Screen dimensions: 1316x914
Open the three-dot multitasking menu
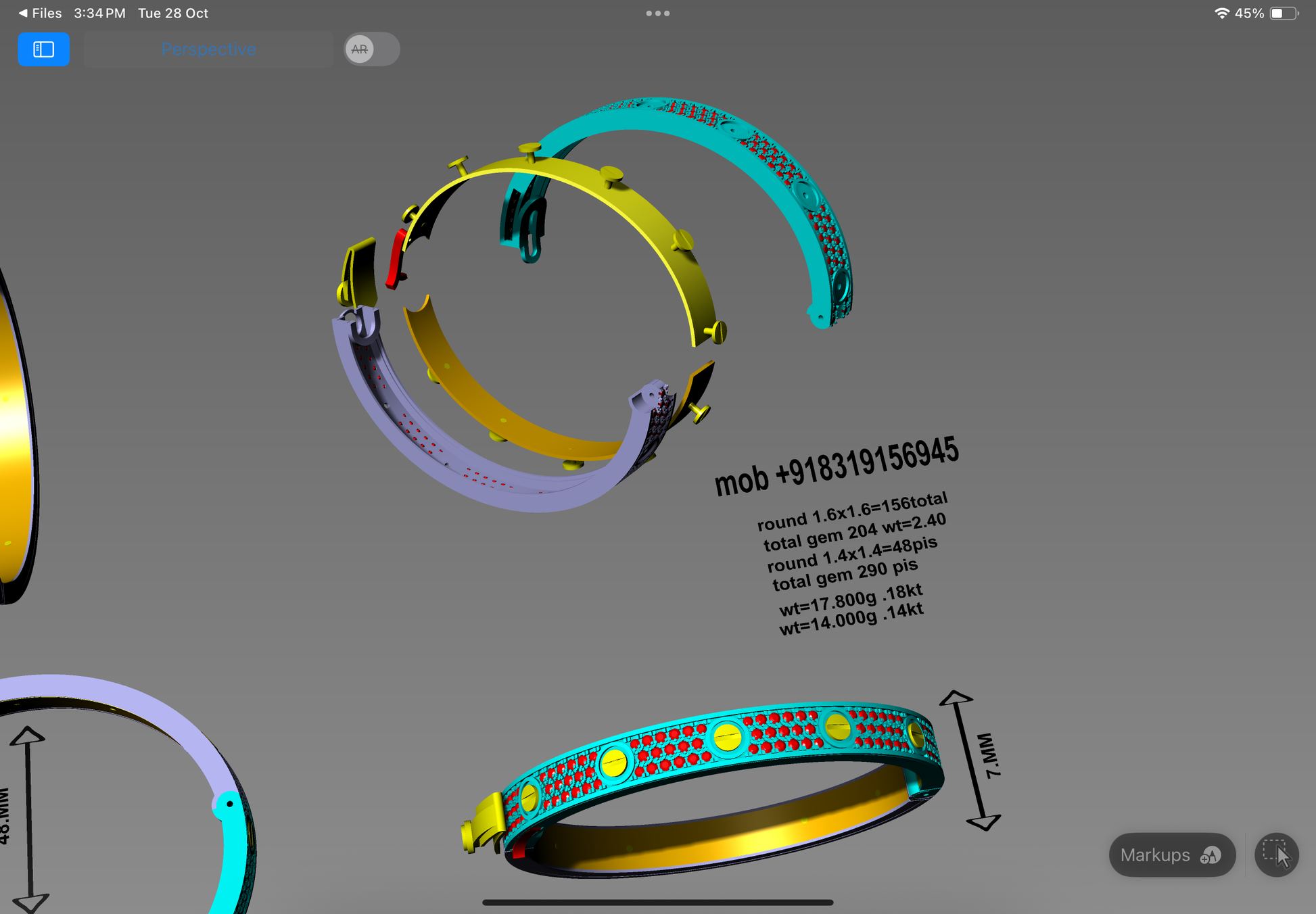[x=657, y=13]
